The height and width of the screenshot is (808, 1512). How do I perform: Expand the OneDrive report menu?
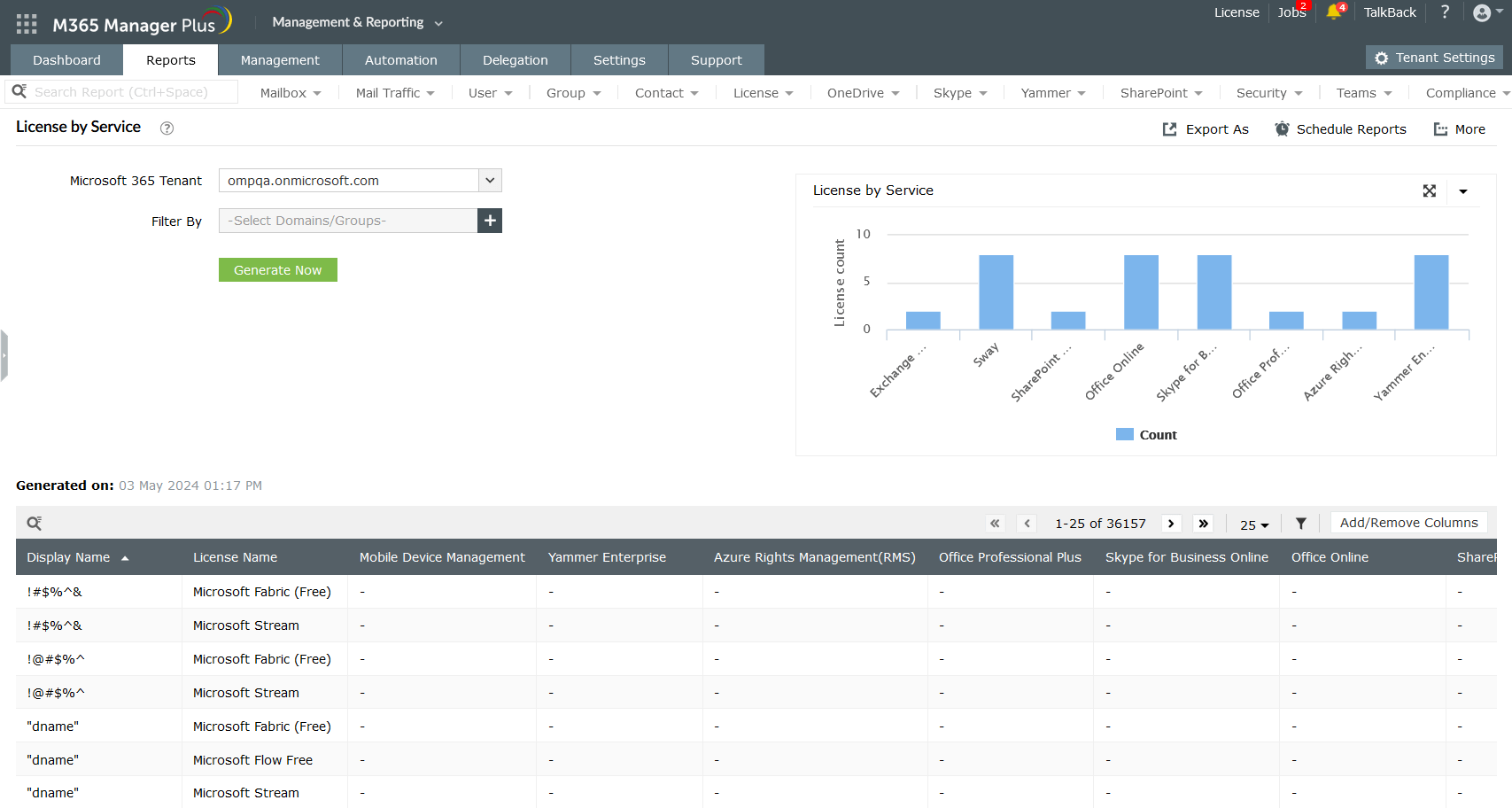pyautogui.click(x=864, y=93)
